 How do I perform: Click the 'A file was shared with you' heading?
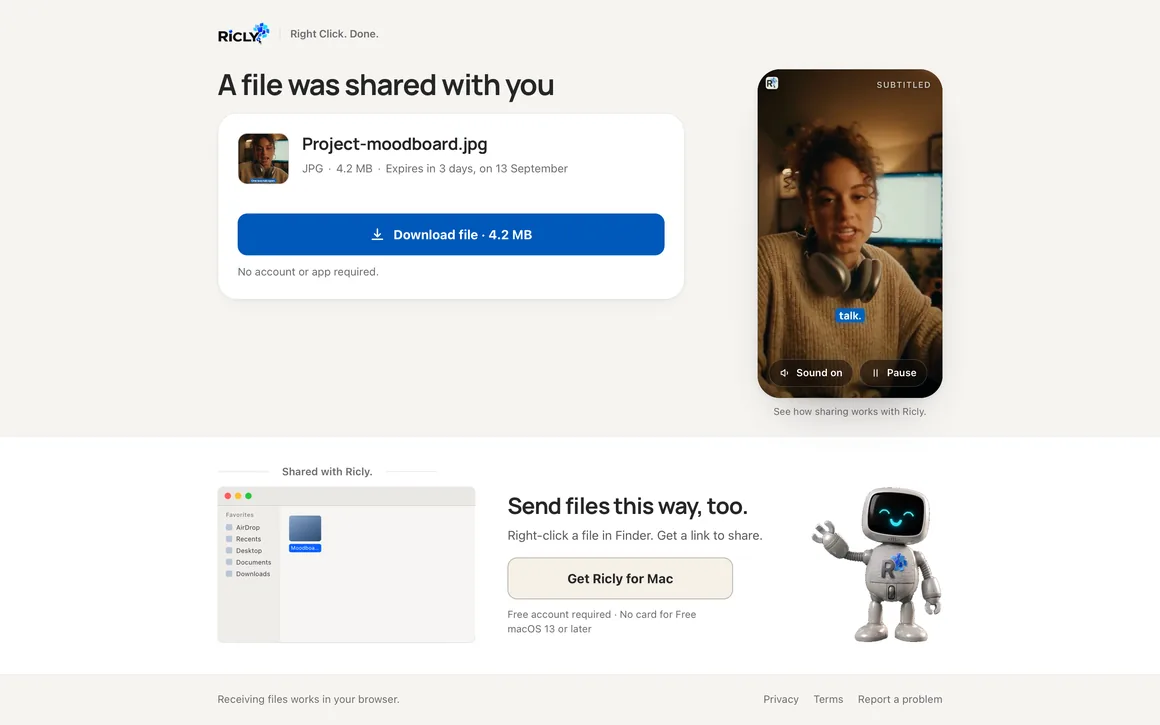(x=385, y=85)
